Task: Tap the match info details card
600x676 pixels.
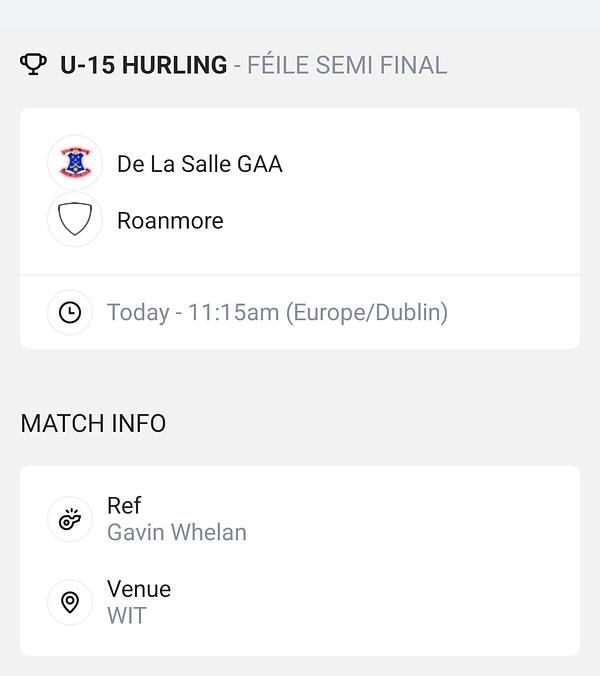Action: pyautogui.click(x=300, y=561)
